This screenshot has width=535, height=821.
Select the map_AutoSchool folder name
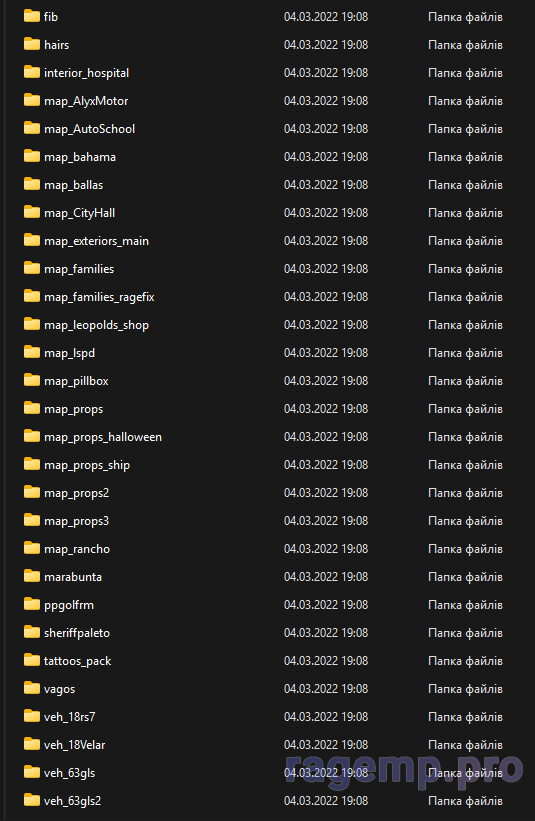point(90,129)
